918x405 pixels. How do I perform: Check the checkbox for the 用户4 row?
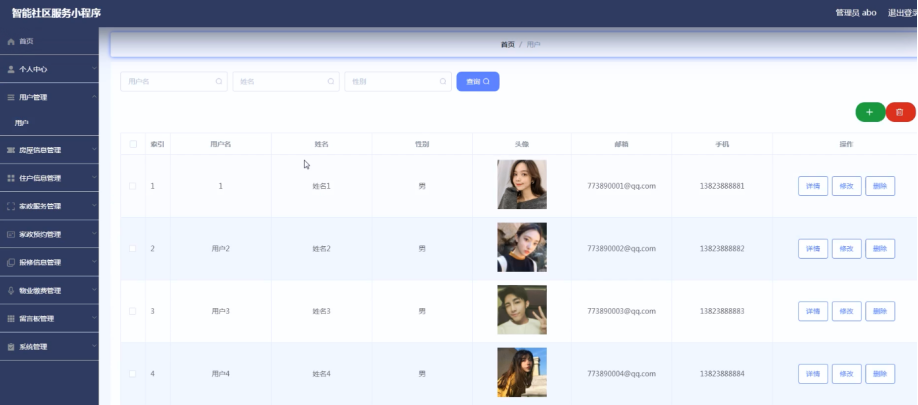132,374
